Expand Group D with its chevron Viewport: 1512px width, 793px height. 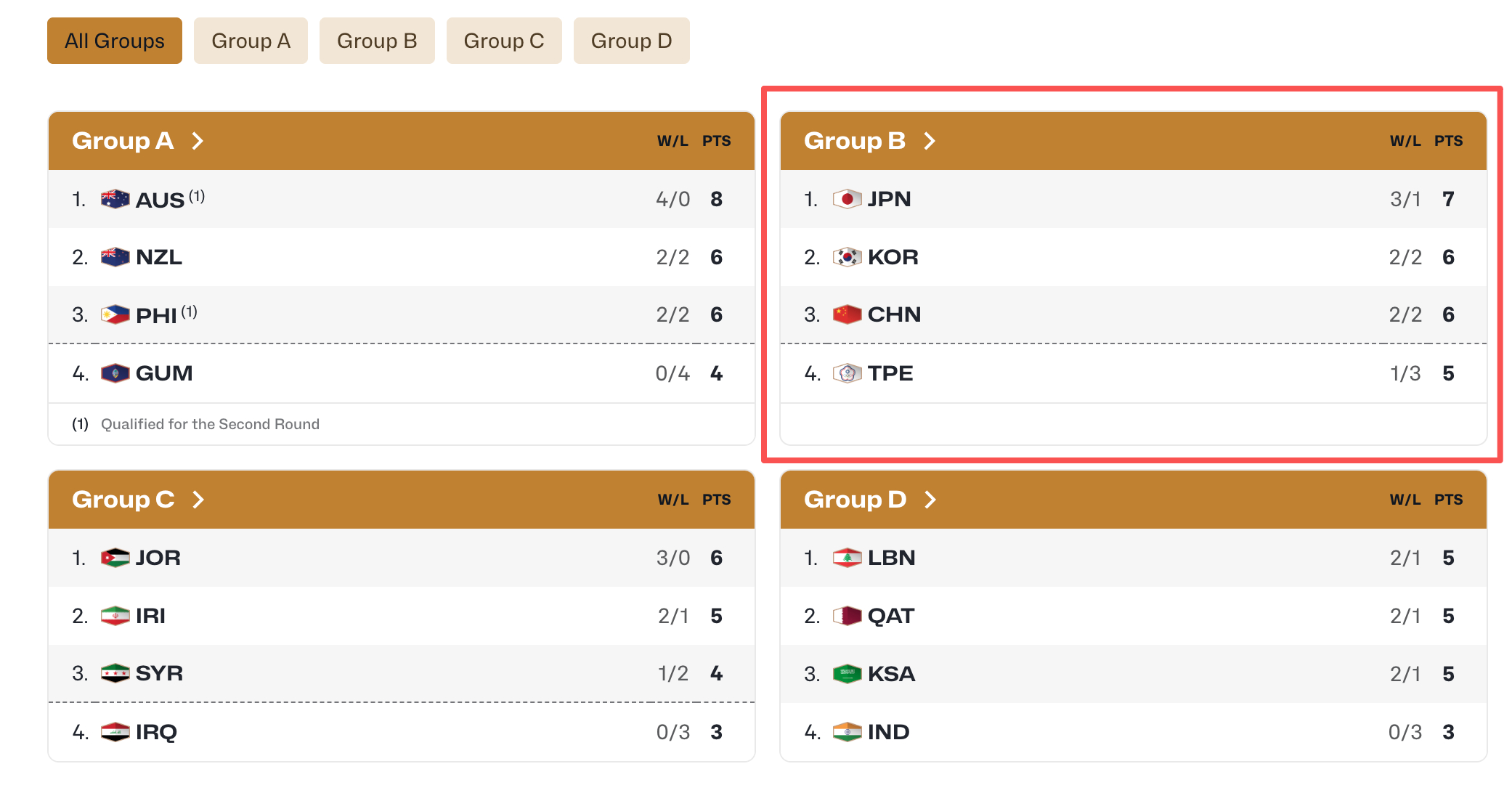(930, 500)
